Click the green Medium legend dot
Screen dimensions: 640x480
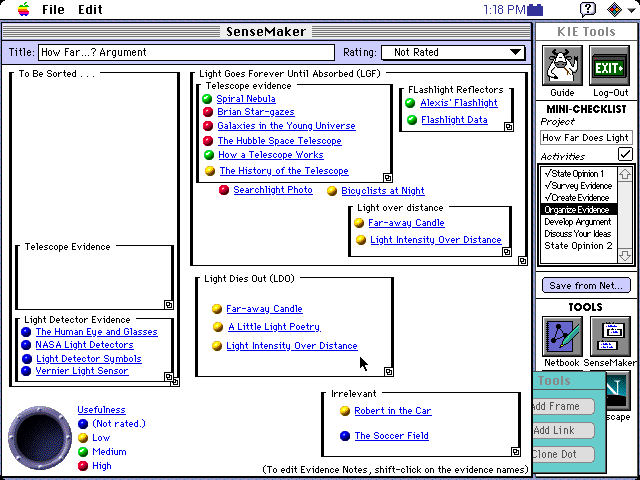pos(83,452)
